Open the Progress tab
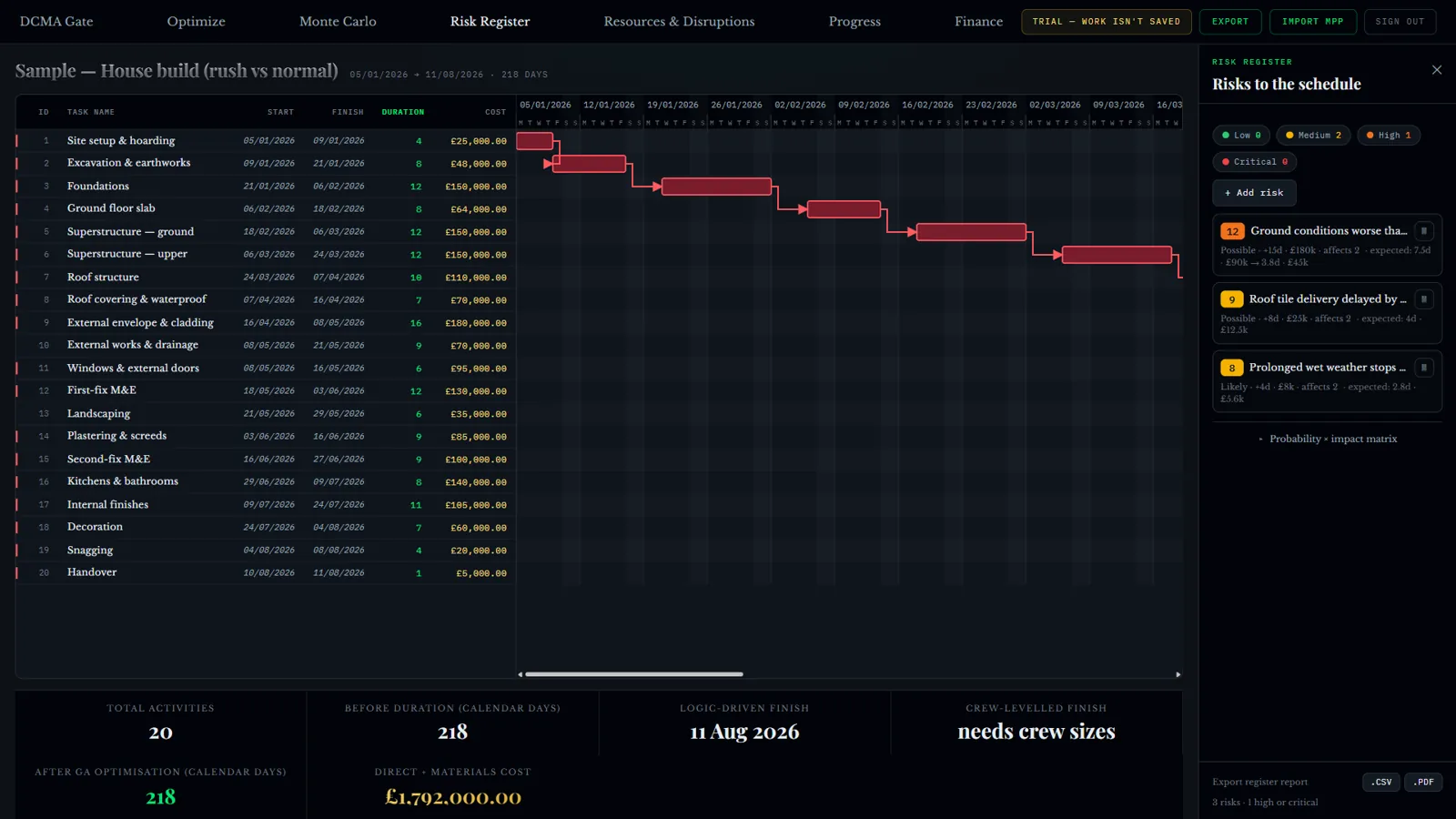This screenshot has height=819, width=1456. pos(854,22)
